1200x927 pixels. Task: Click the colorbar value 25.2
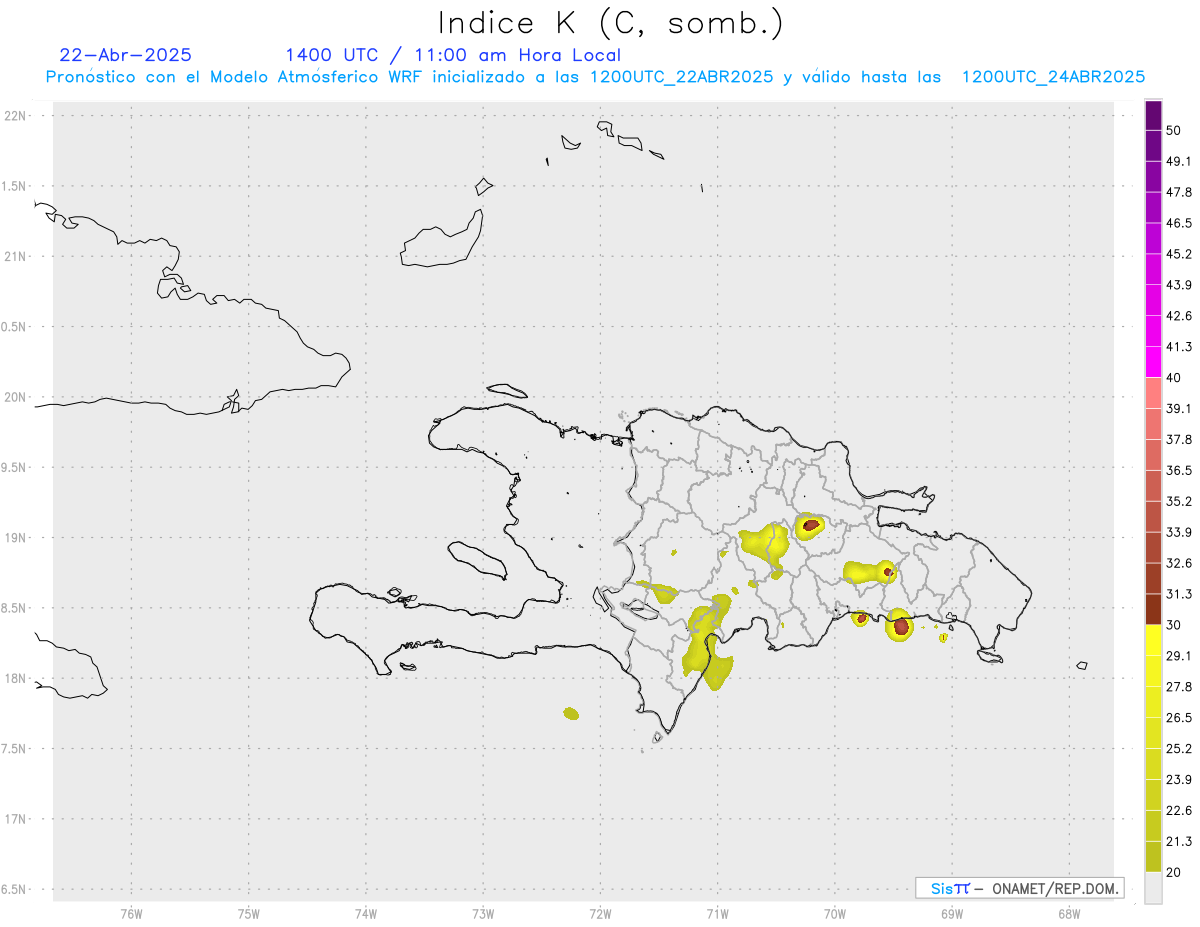1179,748
